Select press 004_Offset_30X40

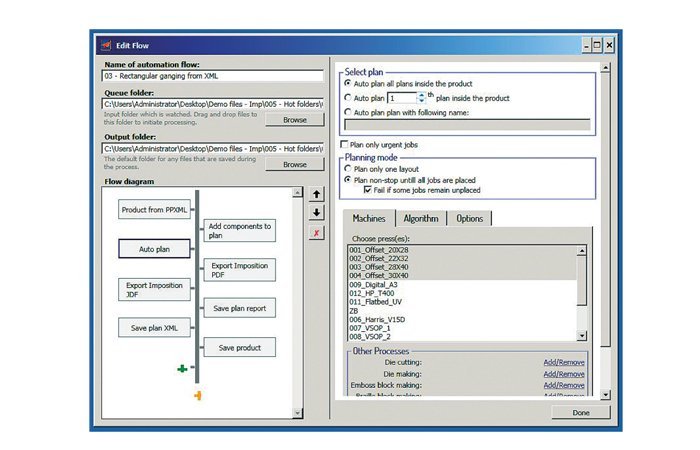point(462,275)
